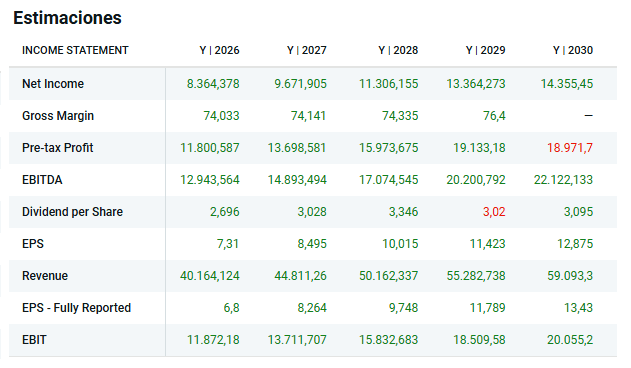This screenshot has width=631, height=368.
Task: Click the Gross Margin row label
Action: tap(58, 116)
